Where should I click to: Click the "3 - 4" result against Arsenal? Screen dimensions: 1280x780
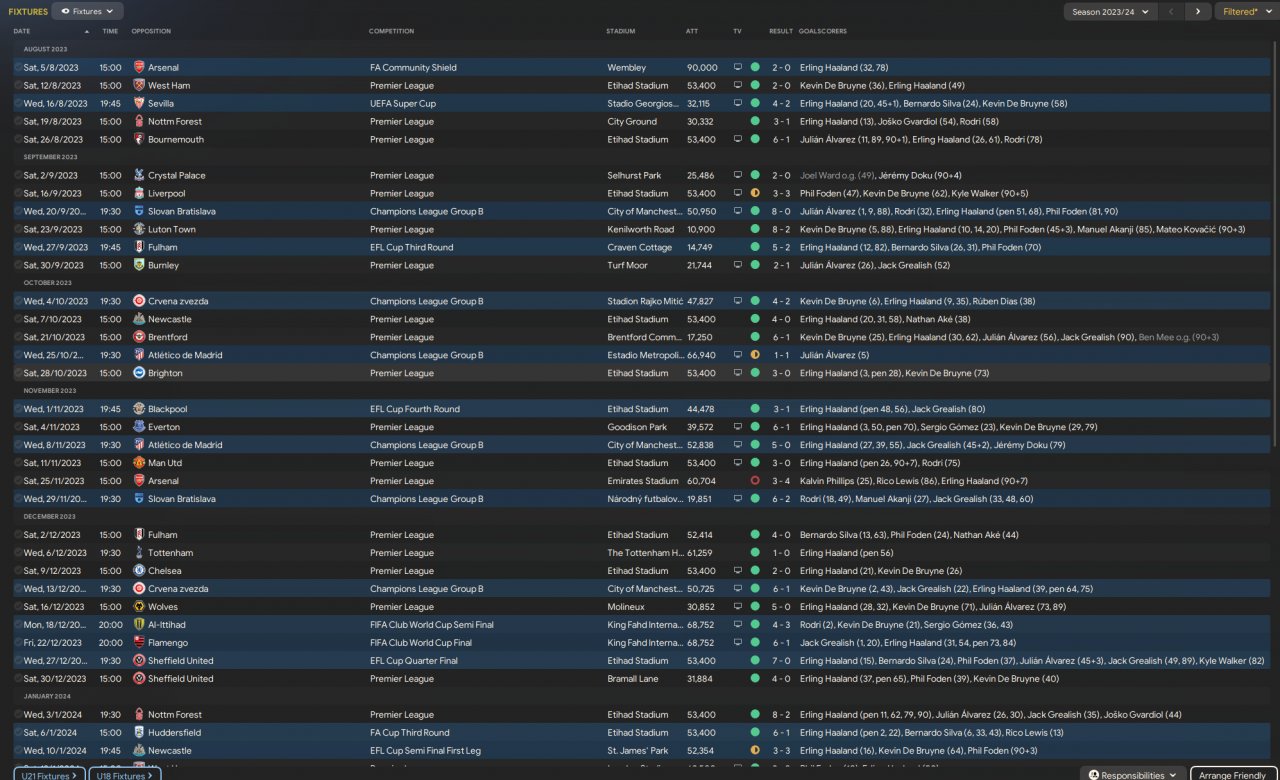point(781,482)
